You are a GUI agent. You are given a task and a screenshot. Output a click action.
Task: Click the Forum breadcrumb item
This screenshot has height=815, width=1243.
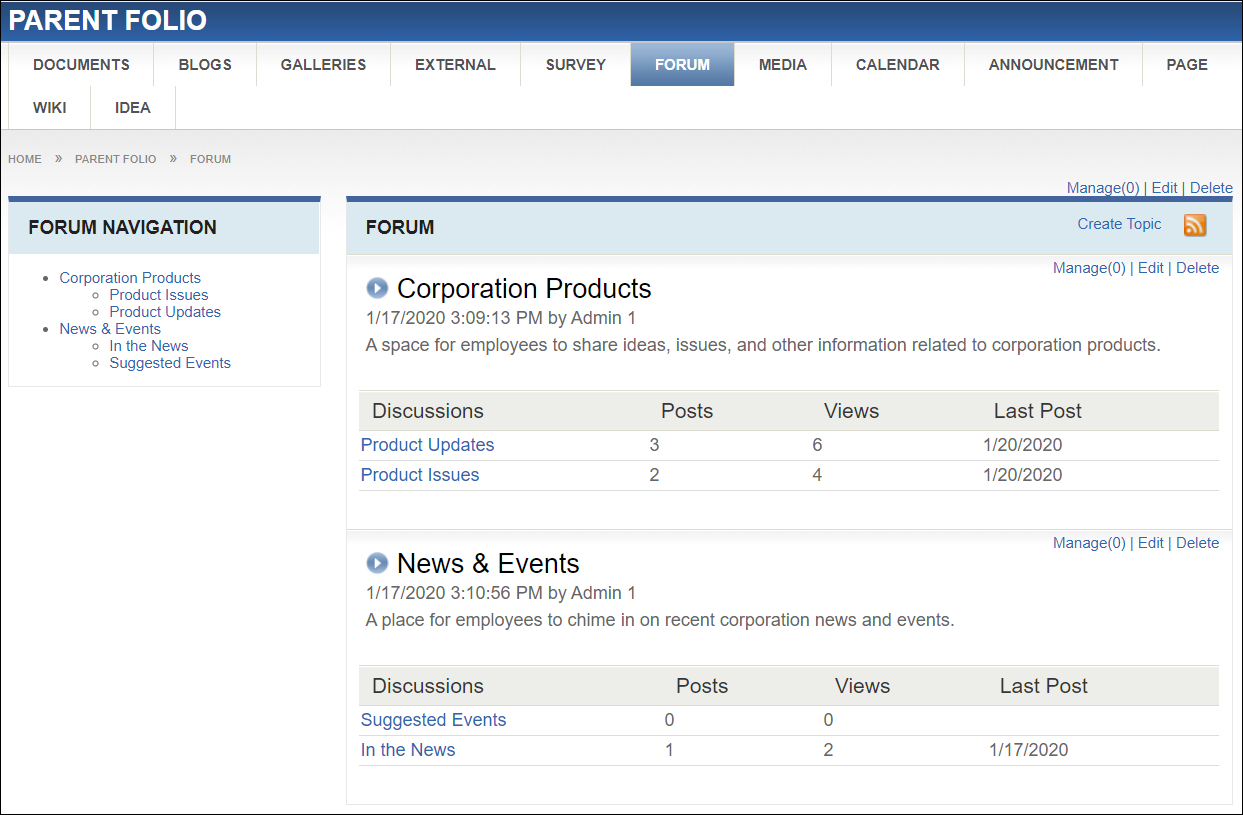coord(211,159)
